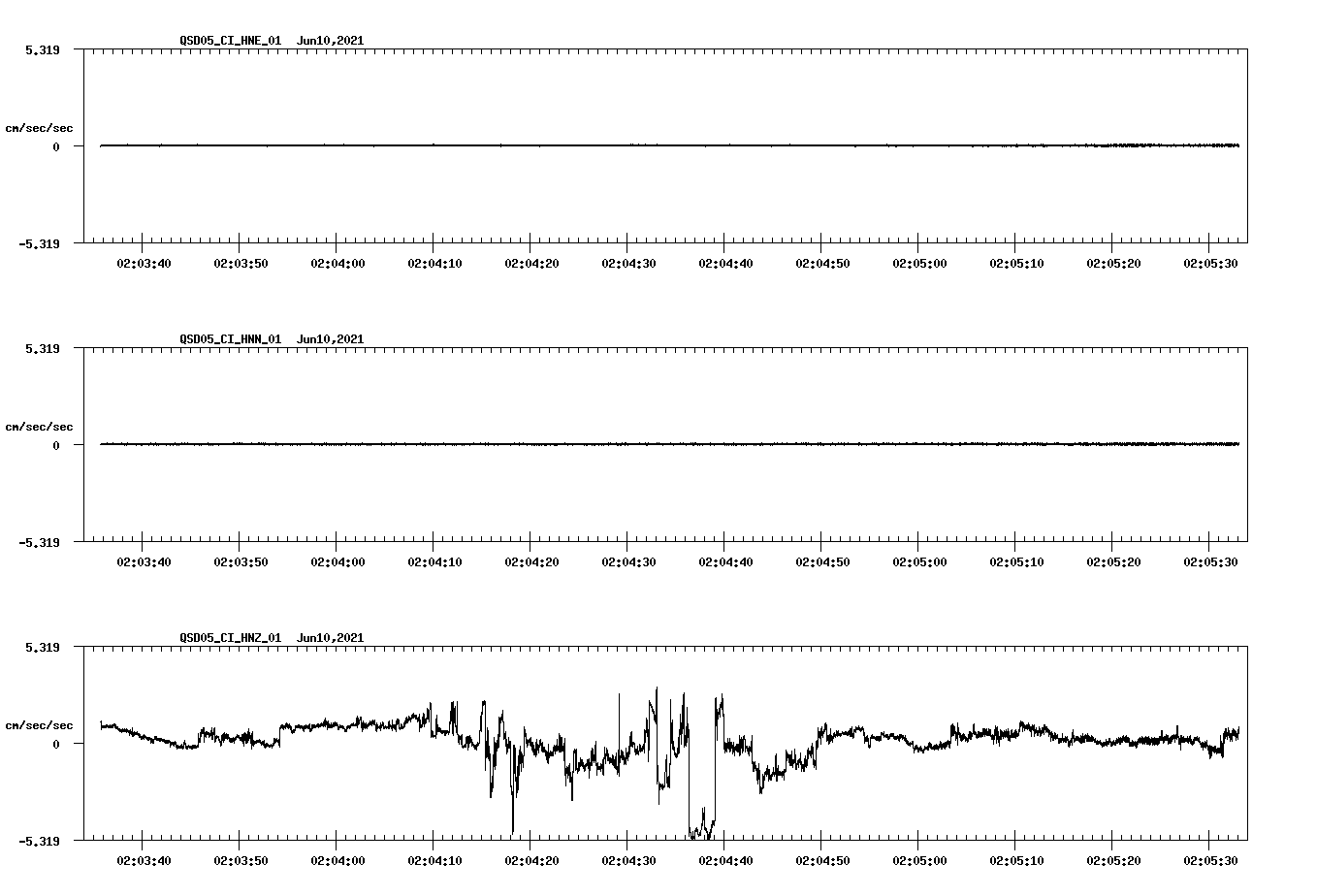The image size is (1317, 896).
Task: Click 02:04:20 time label under HNE plot
Action: [531, 264]
